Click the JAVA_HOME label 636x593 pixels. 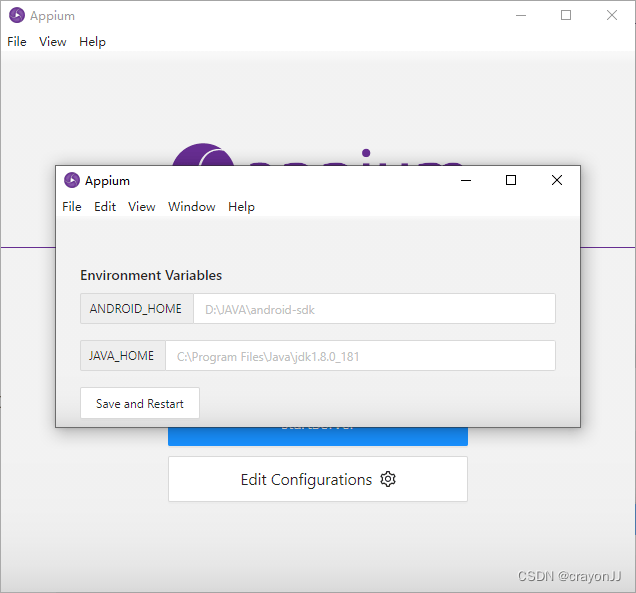click(122, 355)
